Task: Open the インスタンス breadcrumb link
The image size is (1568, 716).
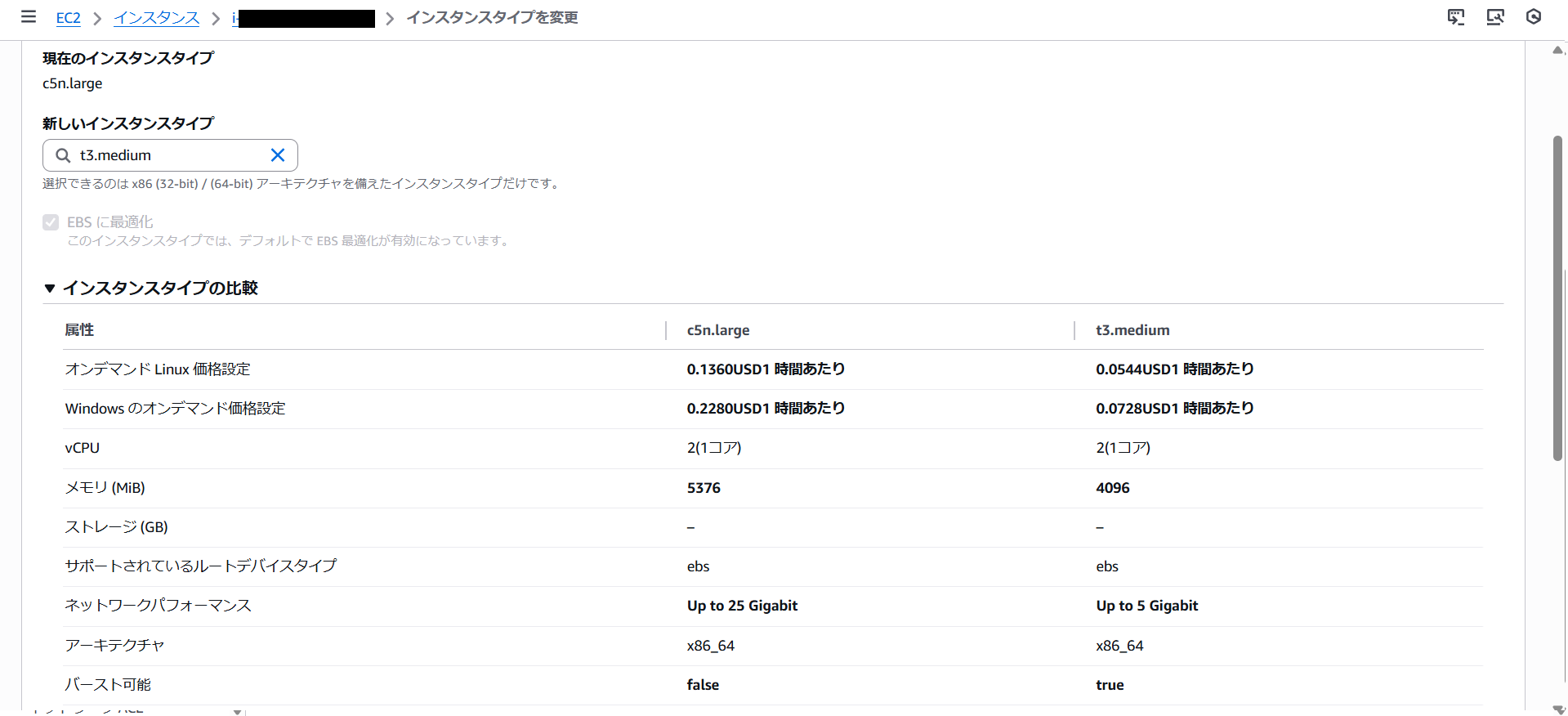Action: [156, 18]
